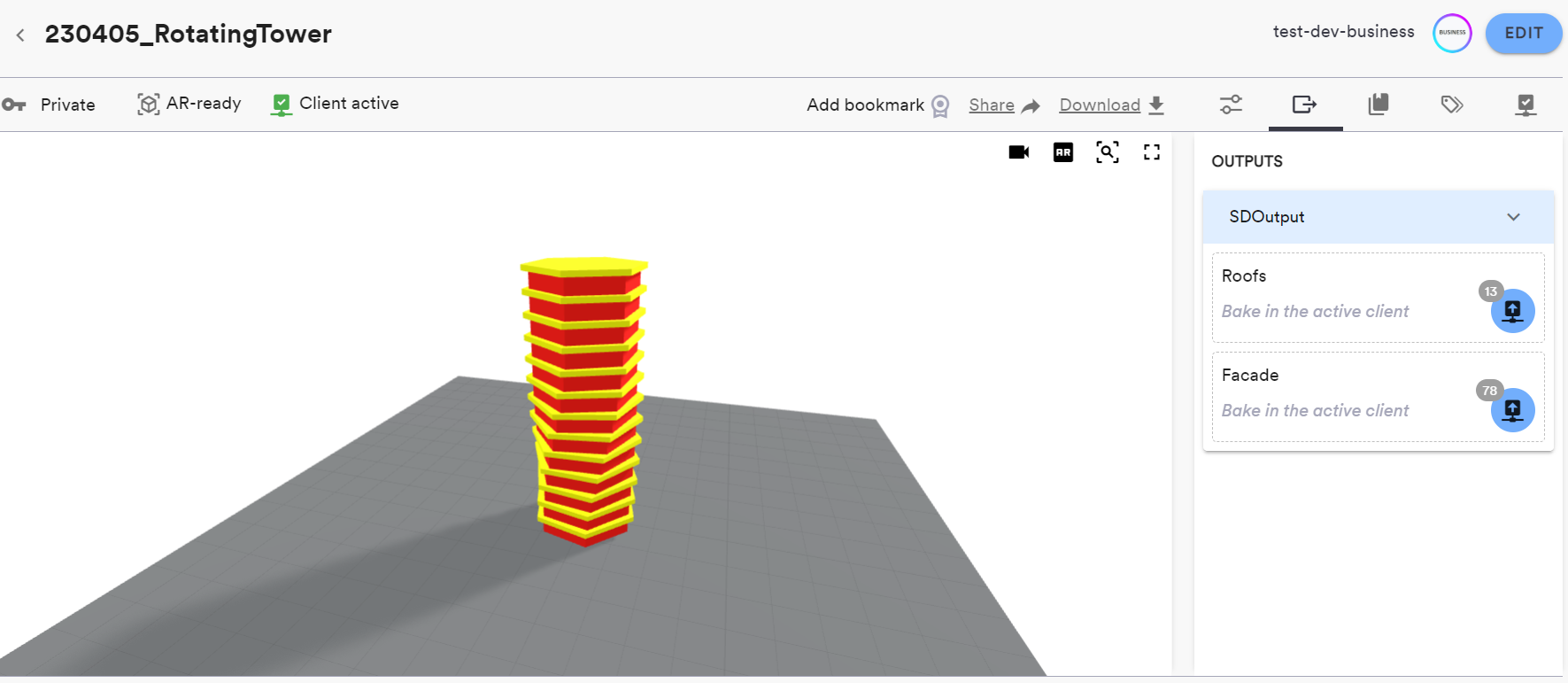Click the zoom extents icon
Viewport: 1568px width, 683px height.
(x=1107, y=152)
